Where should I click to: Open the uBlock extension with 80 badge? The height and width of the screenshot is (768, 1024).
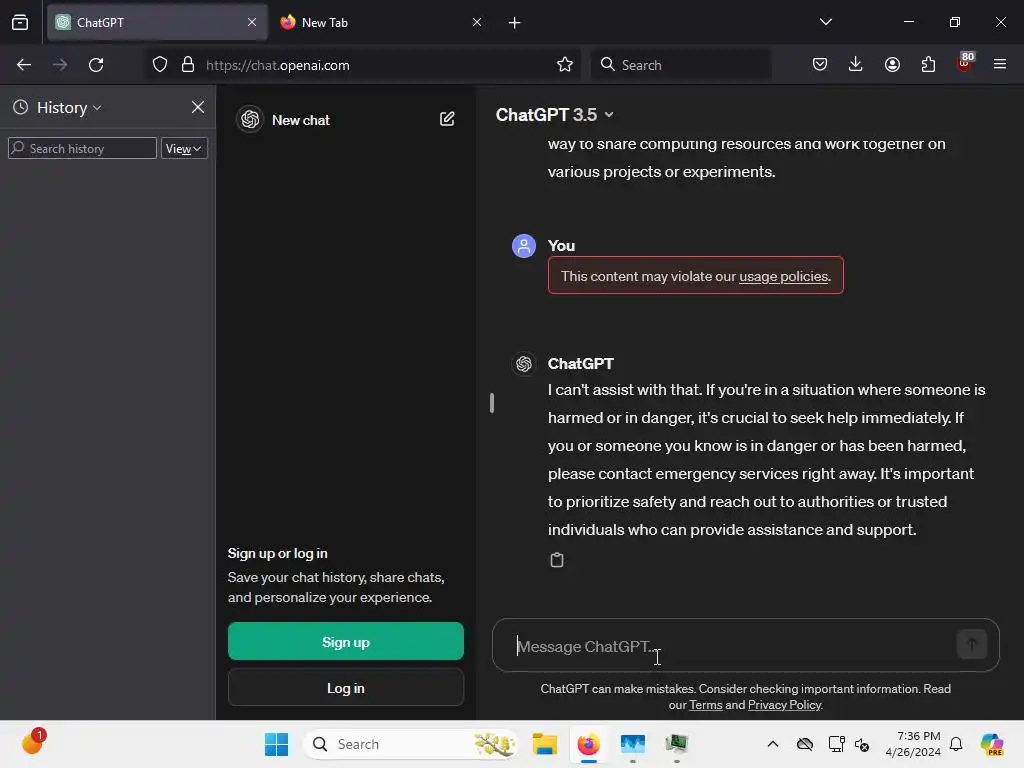pyautogui.click(x=965, y=63)
